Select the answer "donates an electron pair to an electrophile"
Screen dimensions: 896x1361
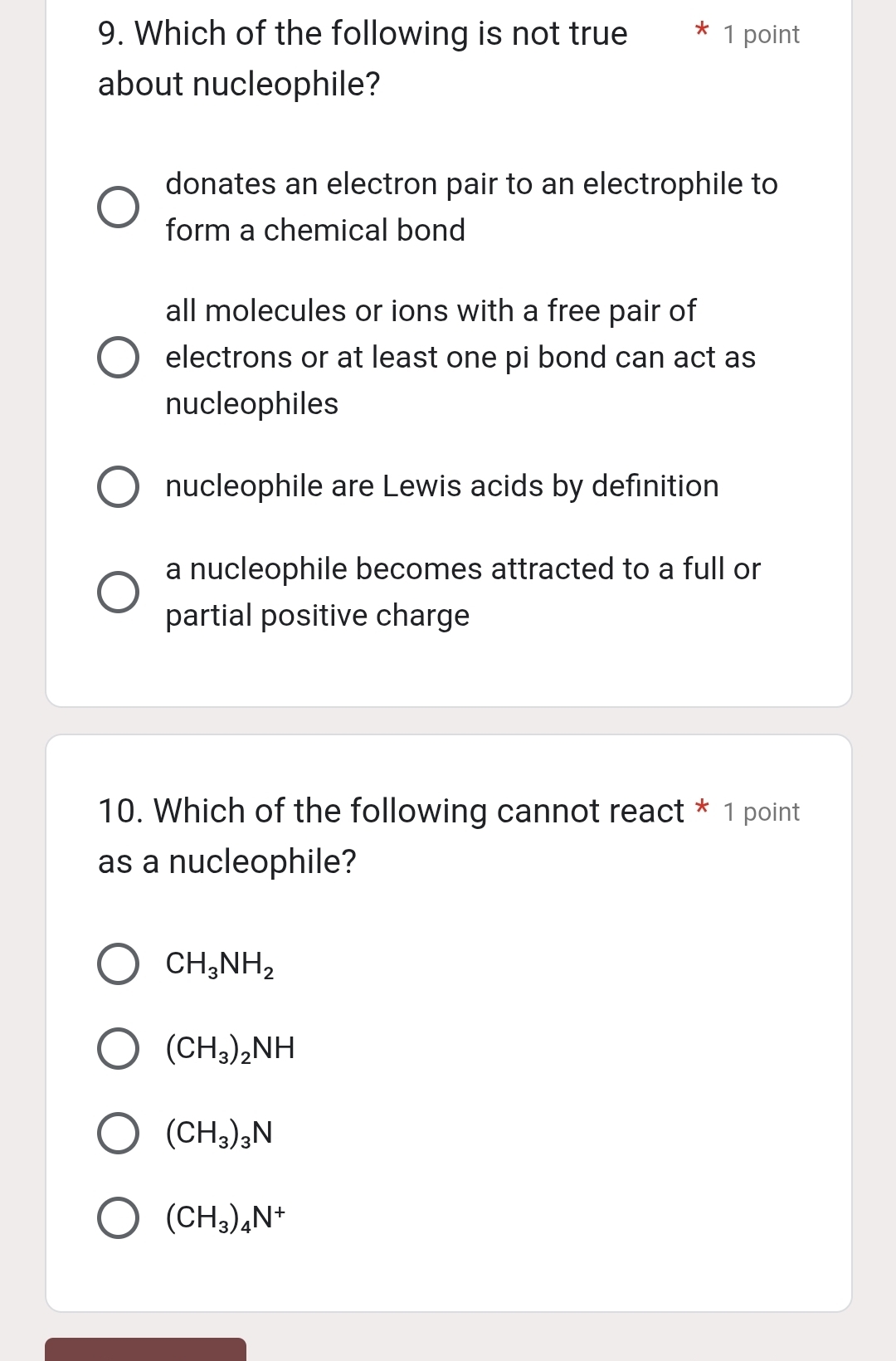pyautogui.click(x=118, y=207)
